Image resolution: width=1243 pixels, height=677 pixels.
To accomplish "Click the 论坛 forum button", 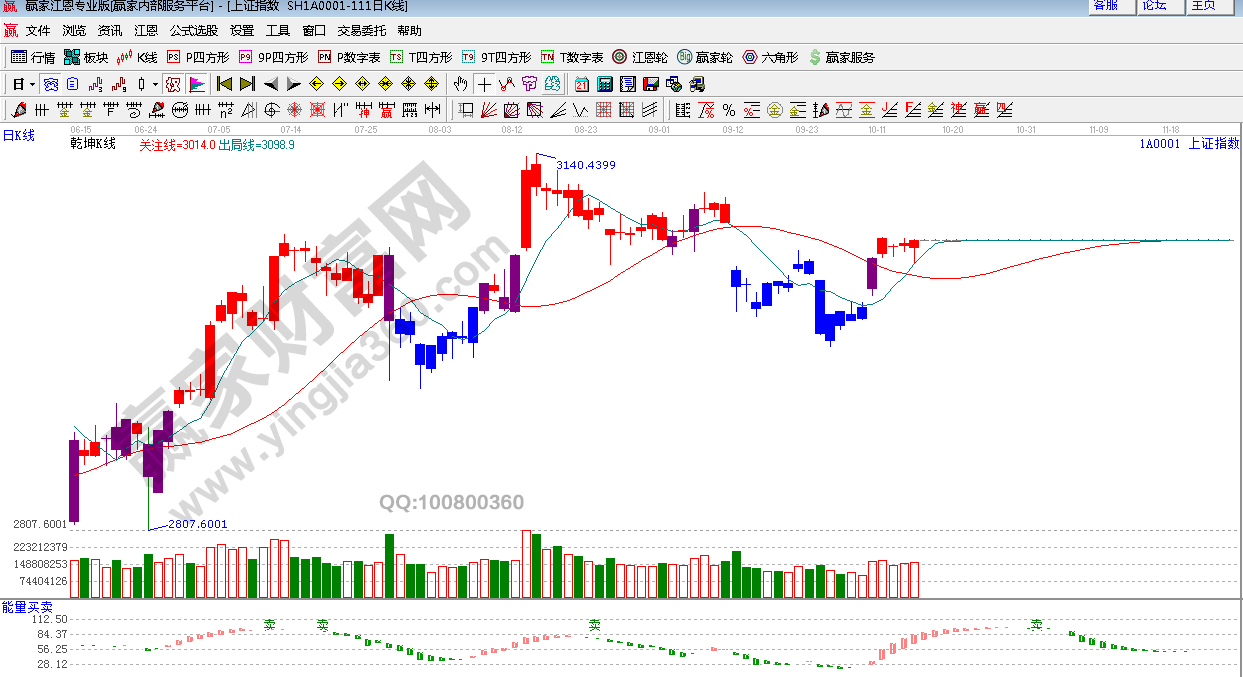I will 1154,6.
